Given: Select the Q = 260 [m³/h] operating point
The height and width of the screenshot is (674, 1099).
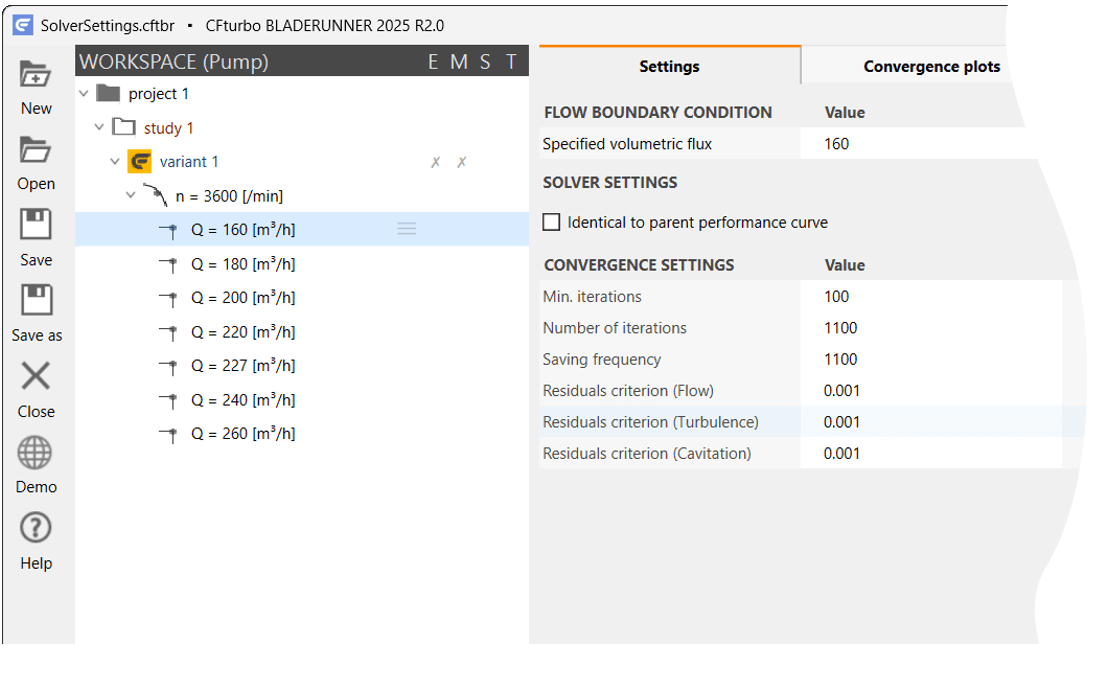Looking at the screenshot, I should (x=243, y=434).
